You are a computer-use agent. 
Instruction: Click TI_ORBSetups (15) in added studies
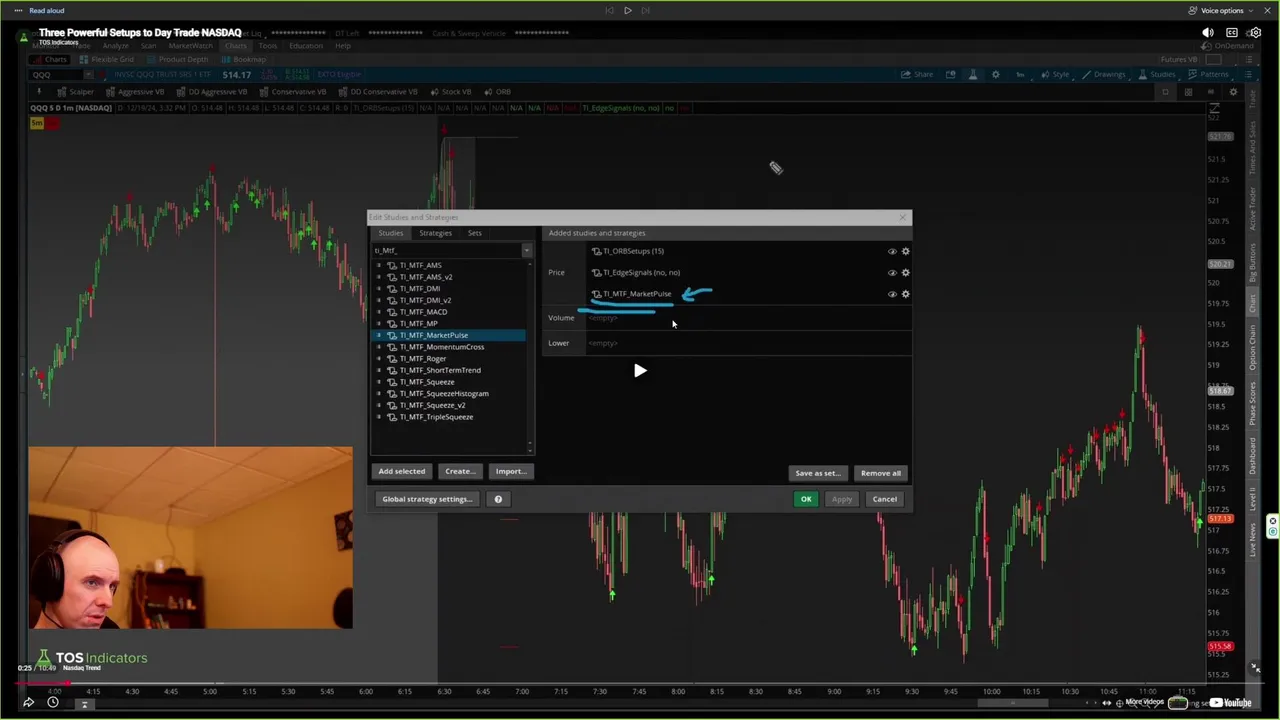point(633,251)
